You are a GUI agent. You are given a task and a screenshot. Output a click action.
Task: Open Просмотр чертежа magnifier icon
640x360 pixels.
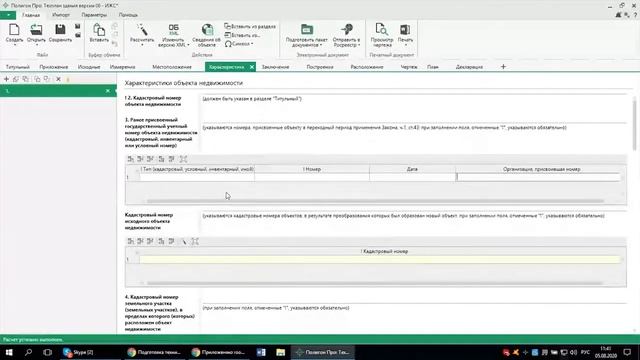pos(381,30)
